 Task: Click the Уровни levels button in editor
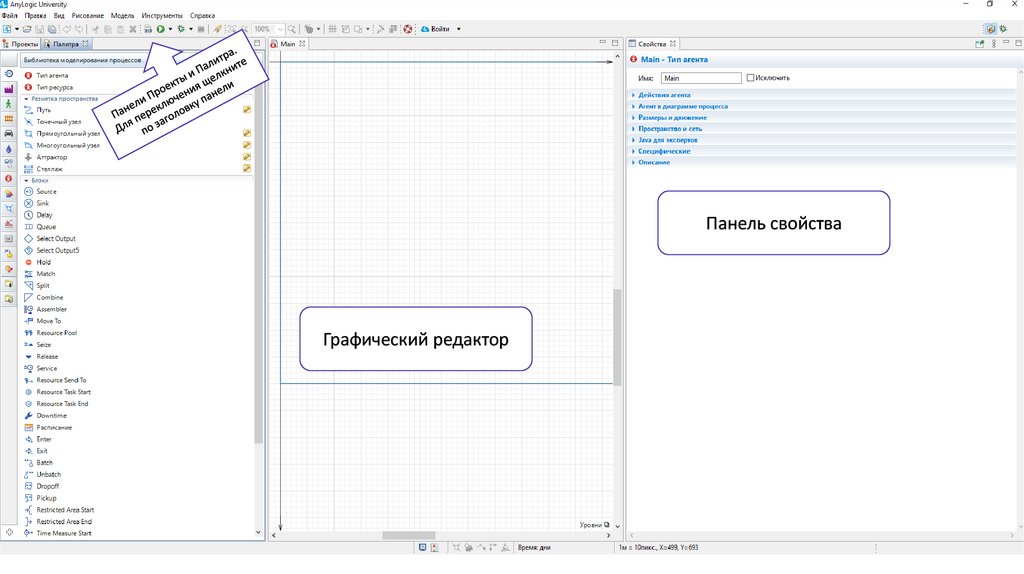594,525
